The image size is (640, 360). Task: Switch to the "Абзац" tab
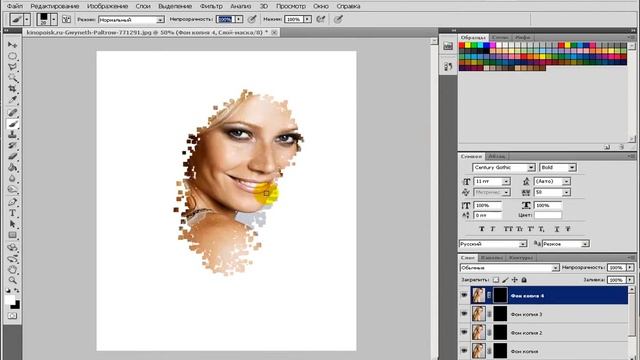click(497, 156)
